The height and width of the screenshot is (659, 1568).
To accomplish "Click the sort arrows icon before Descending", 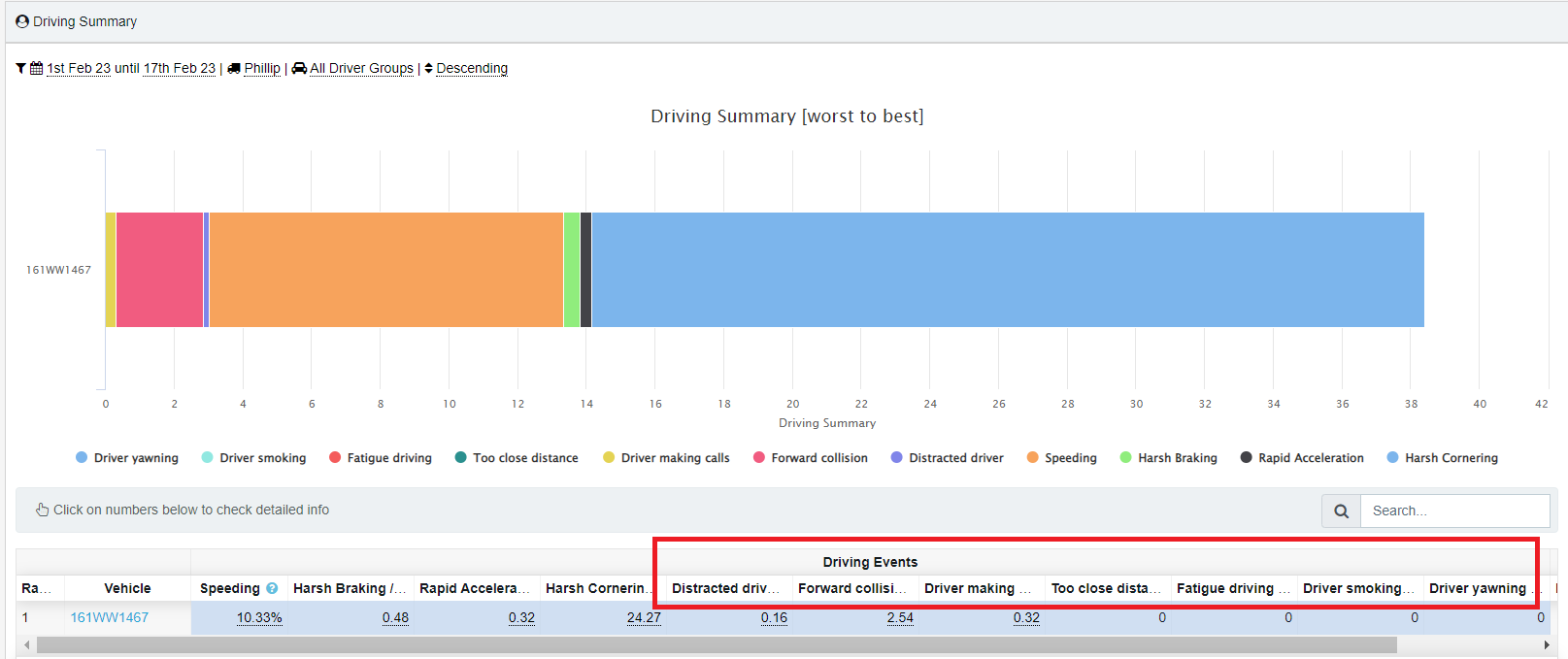I will 429,69.
